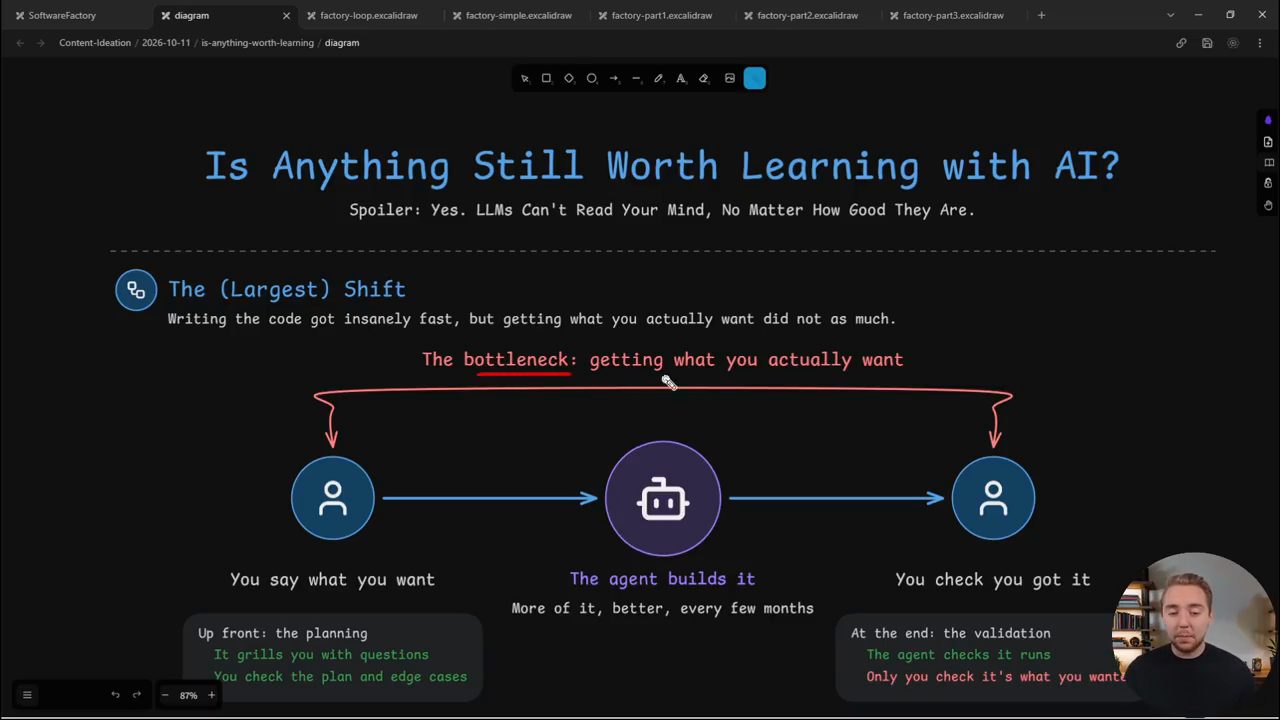Undo the last canvas action

115,695
